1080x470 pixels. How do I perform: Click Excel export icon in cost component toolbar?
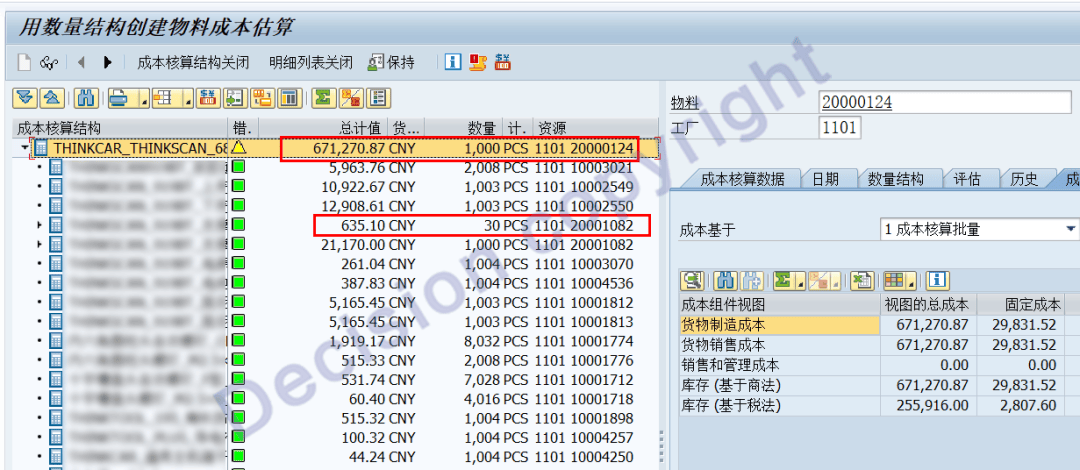861,280
